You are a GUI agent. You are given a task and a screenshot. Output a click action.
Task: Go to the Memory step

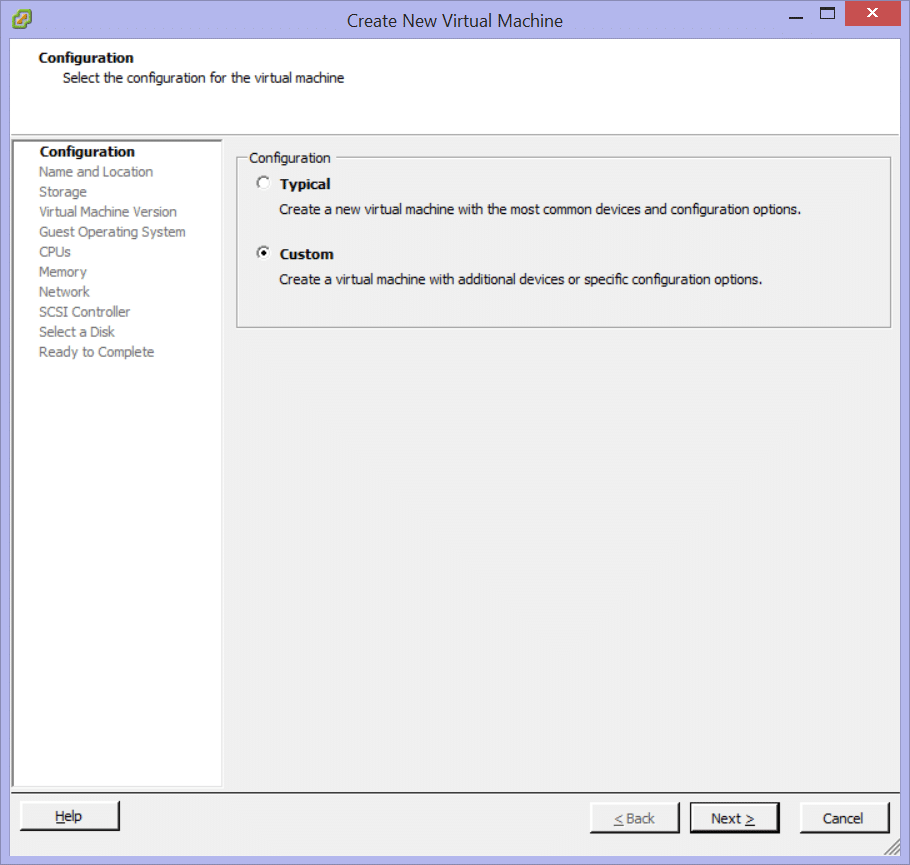point(63,272)
